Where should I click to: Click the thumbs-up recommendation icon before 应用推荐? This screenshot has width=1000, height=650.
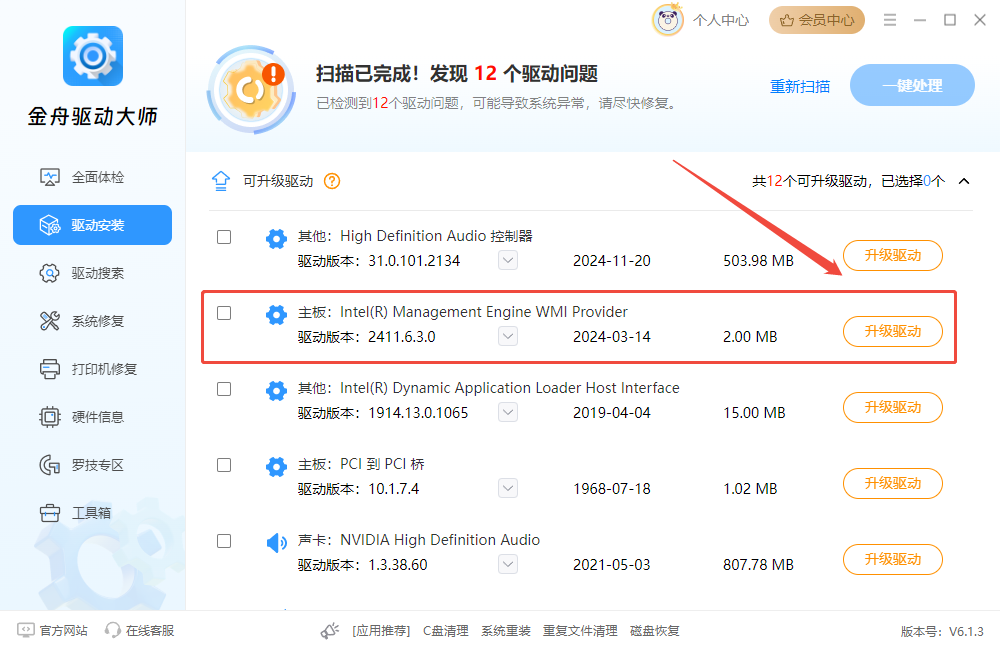coord(330,631)
